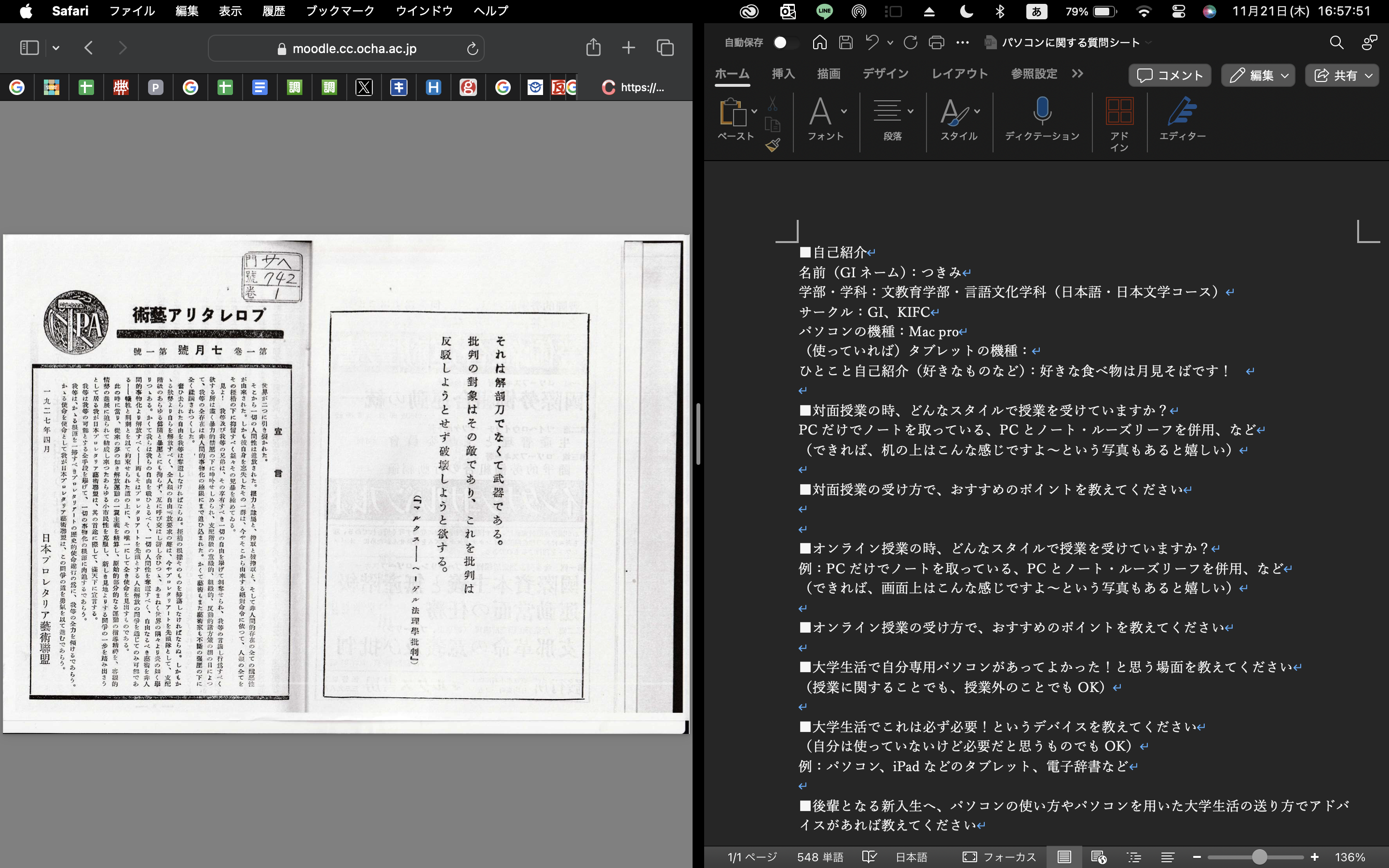The image size is (1389, 868).
Task: Switch to the 挿入 ribbon tab
Action: 783,74
